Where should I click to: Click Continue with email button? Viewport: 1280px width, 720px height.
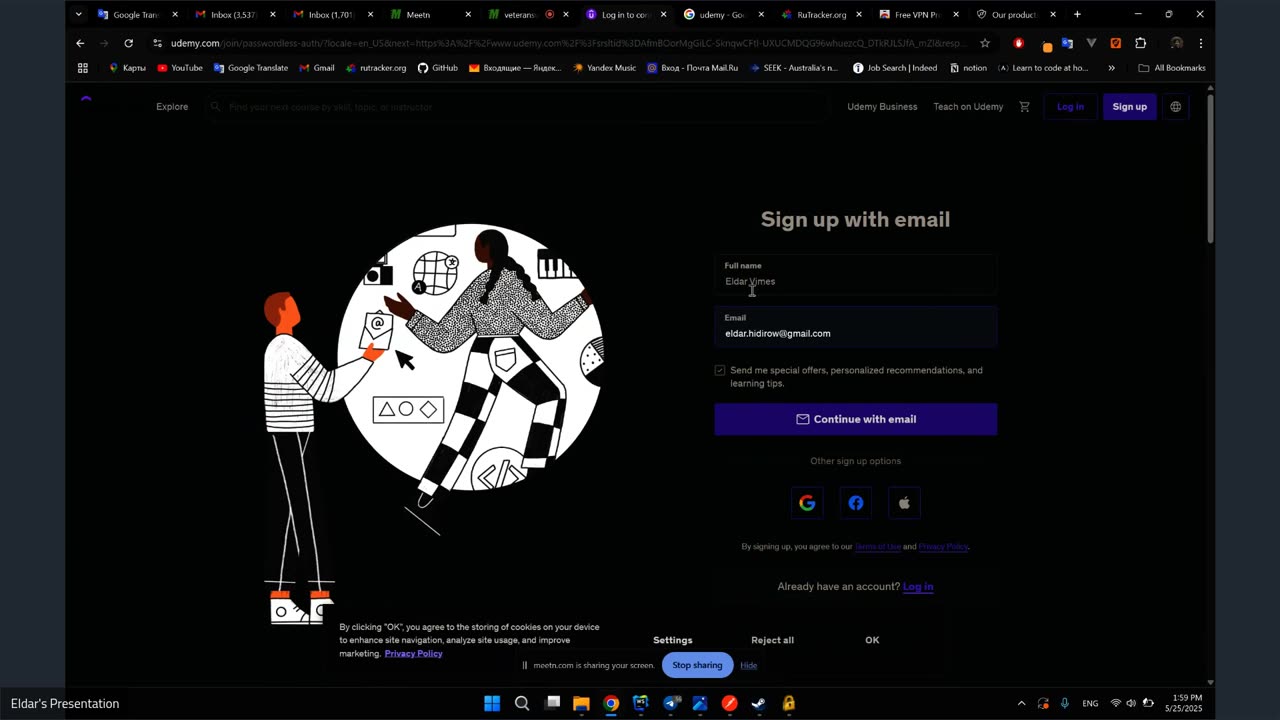coord(856,419)
